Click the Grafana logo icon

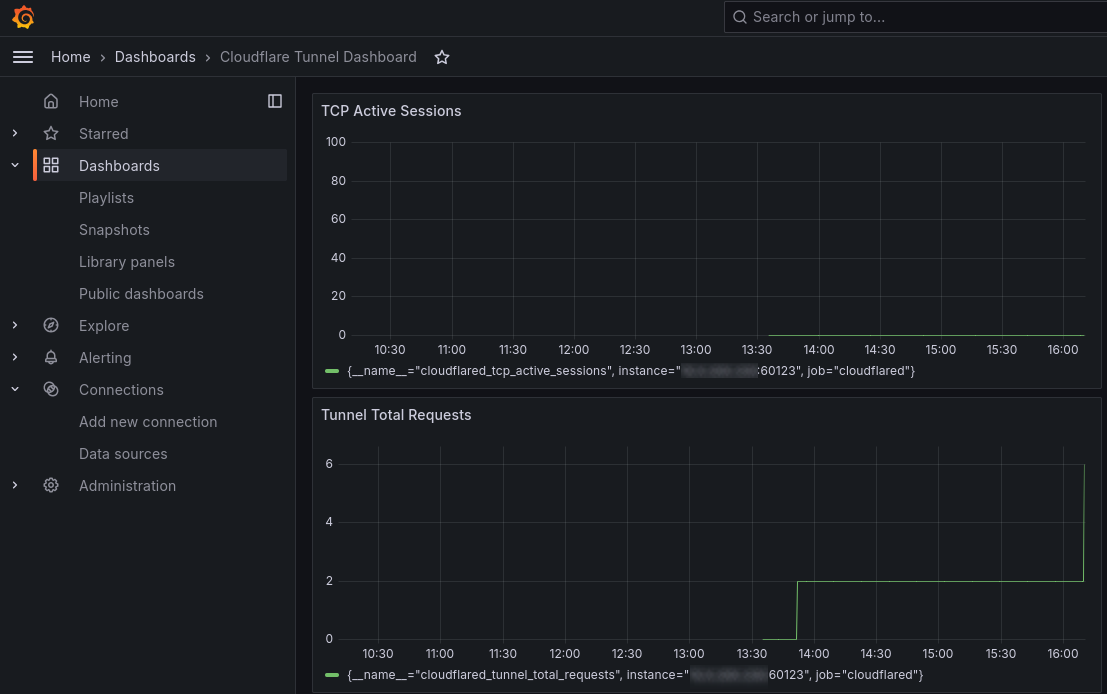pos(23,17)
